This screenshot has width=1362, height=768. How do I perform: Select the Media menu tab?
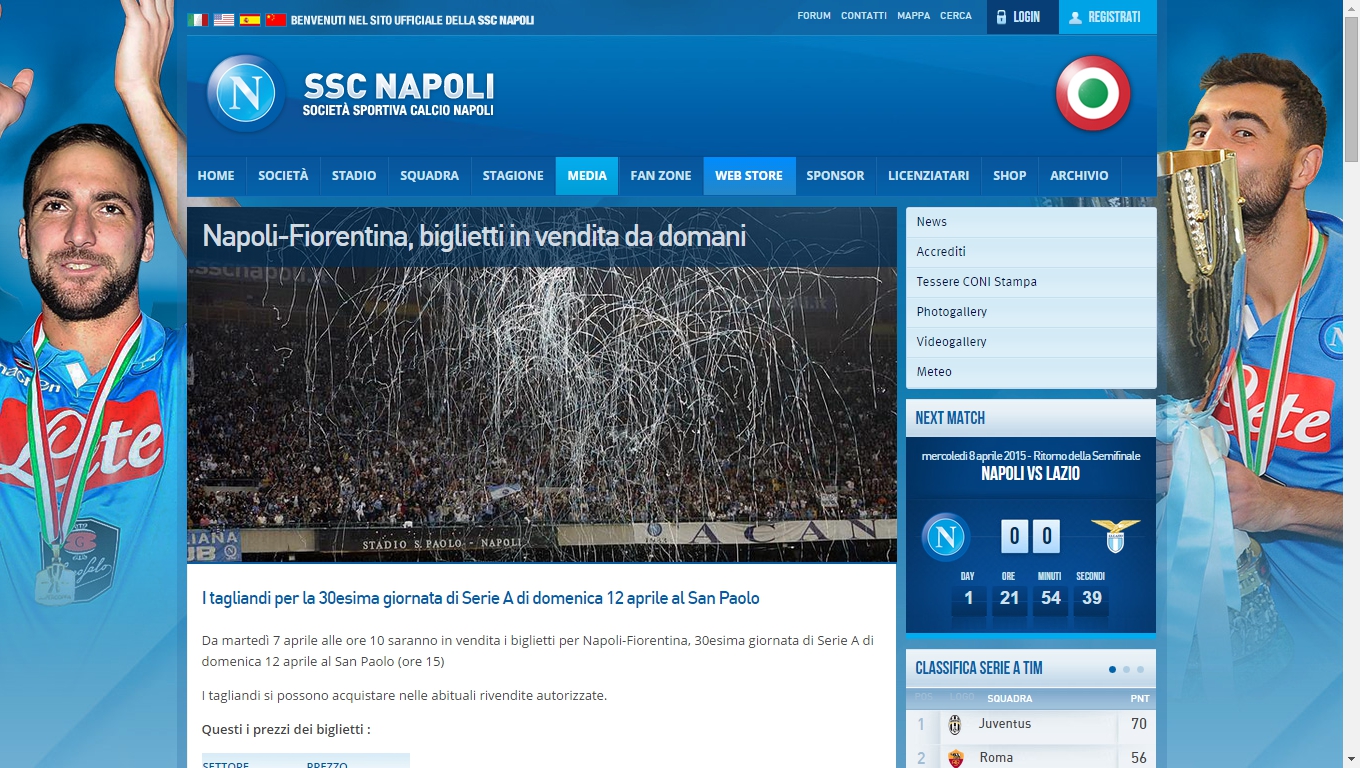pyautogui.click(x=587, y=176)
